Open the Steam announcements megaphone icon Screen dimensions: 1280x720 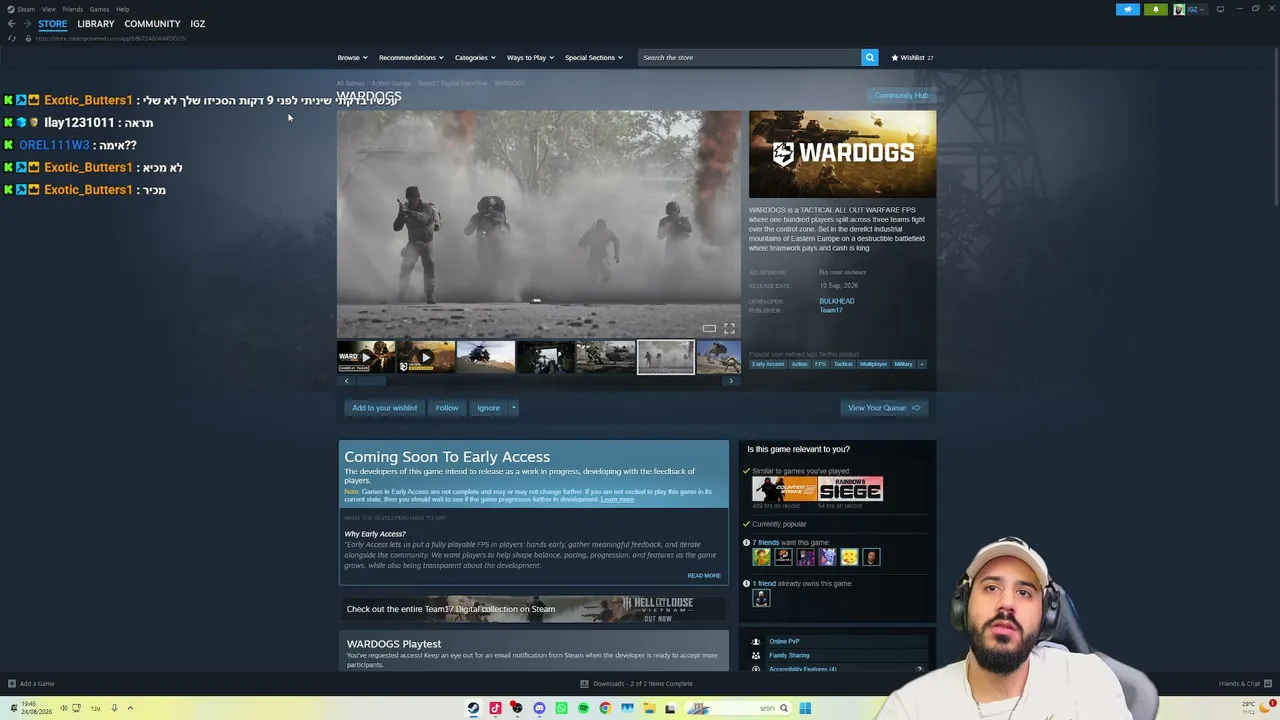1127,9
